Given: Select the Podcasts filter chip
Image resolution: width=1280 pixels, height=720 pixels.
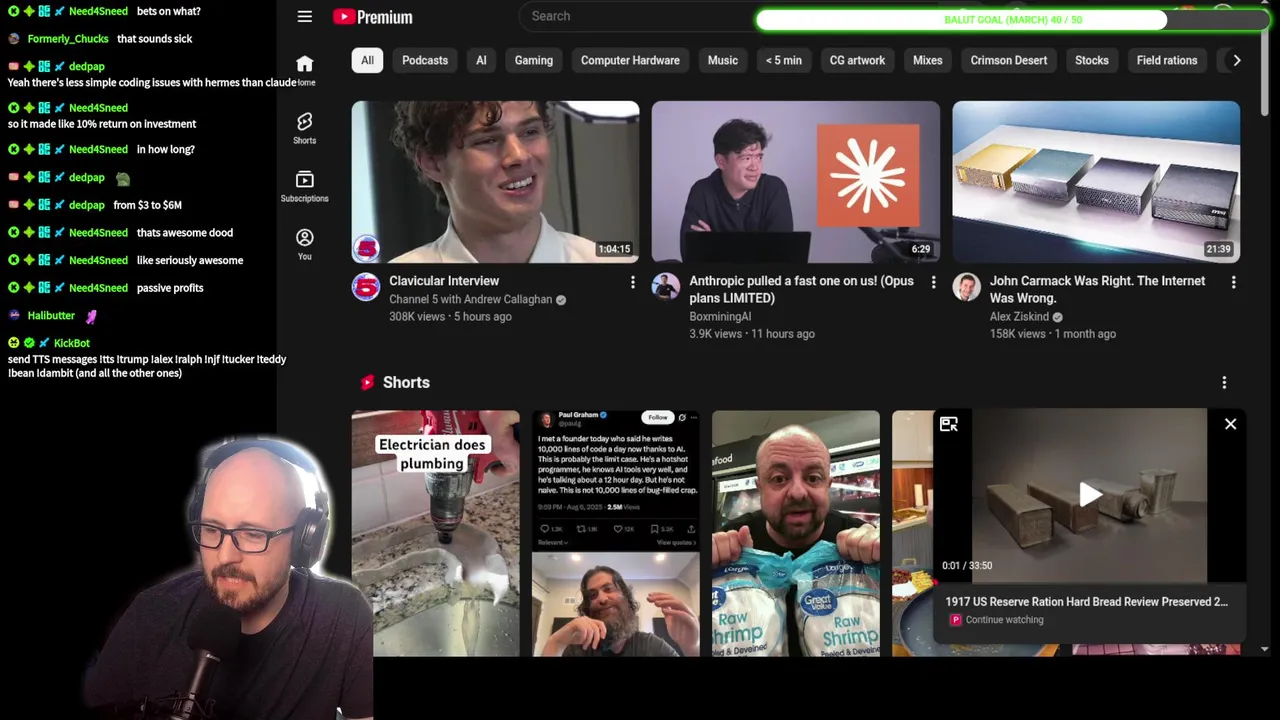Looking at the screenshot, I should point(425,60).
